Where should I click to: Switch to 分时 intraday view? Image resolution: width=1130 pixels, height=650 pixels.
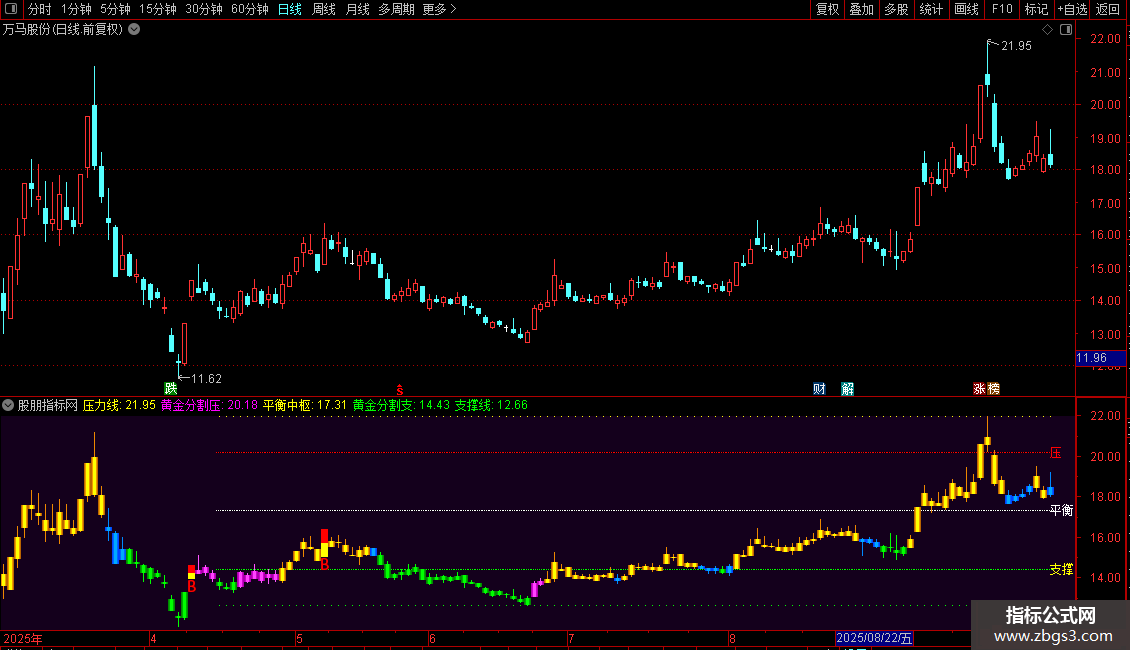pyautogui.click(x=39, y=9)
